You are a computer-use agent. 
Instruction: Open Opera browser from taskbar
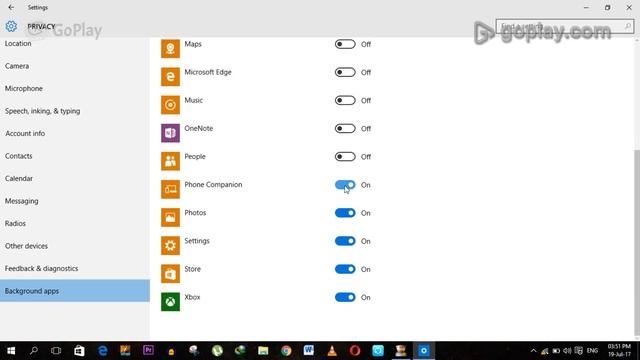355,351
